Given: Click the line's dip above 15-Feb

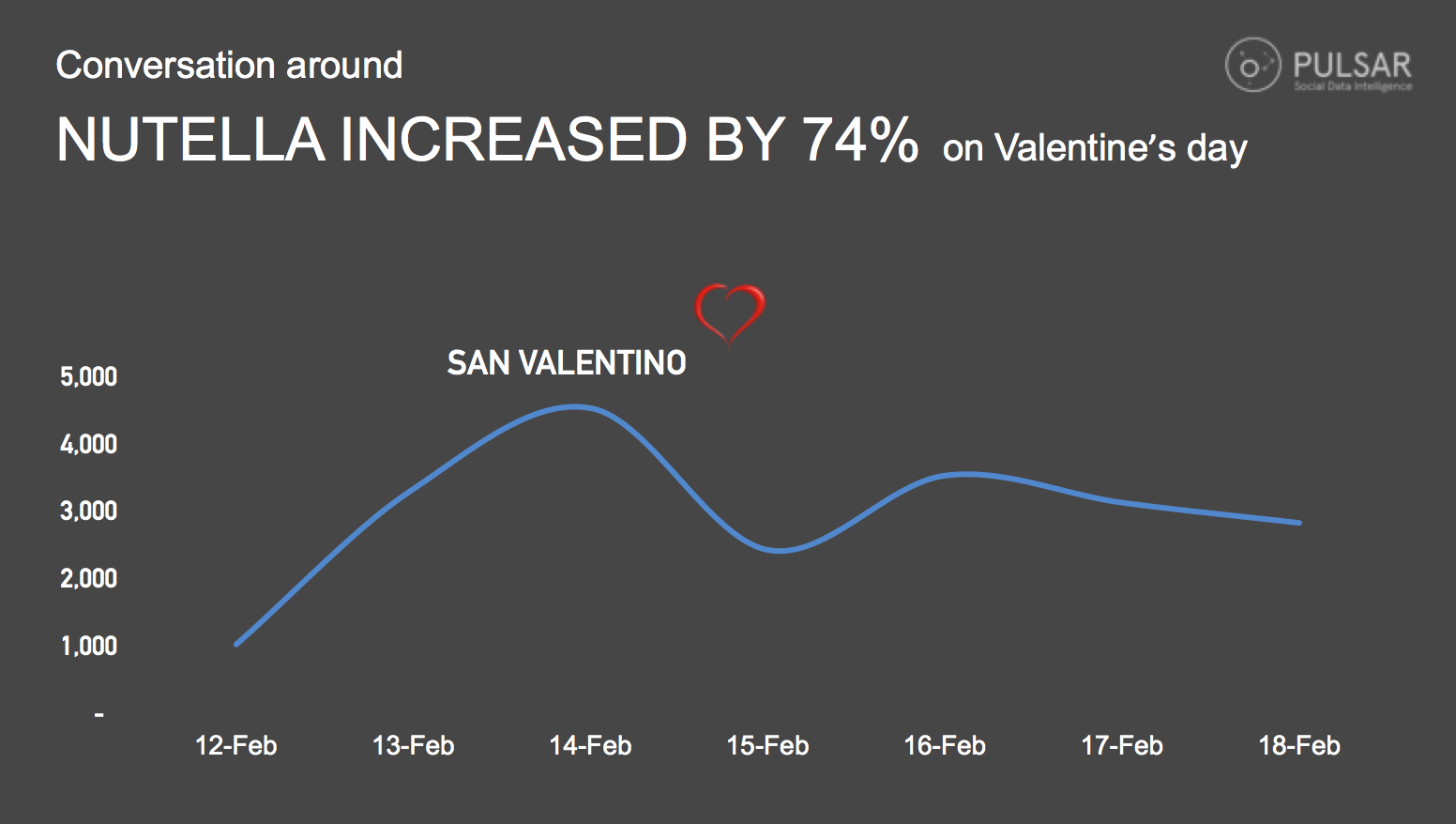Looking at the screenshot, I should [x=779, y=550].
